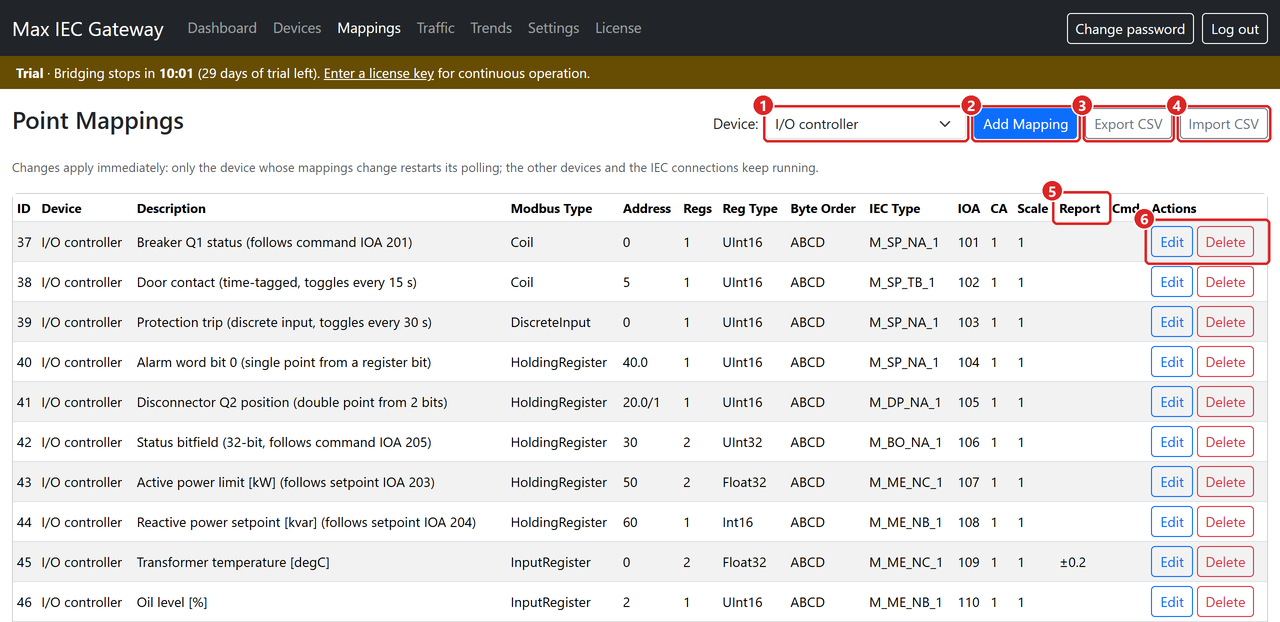Click the 20.0/1 address cell
The image size is (1280, 622).
(x=642, y=402)
